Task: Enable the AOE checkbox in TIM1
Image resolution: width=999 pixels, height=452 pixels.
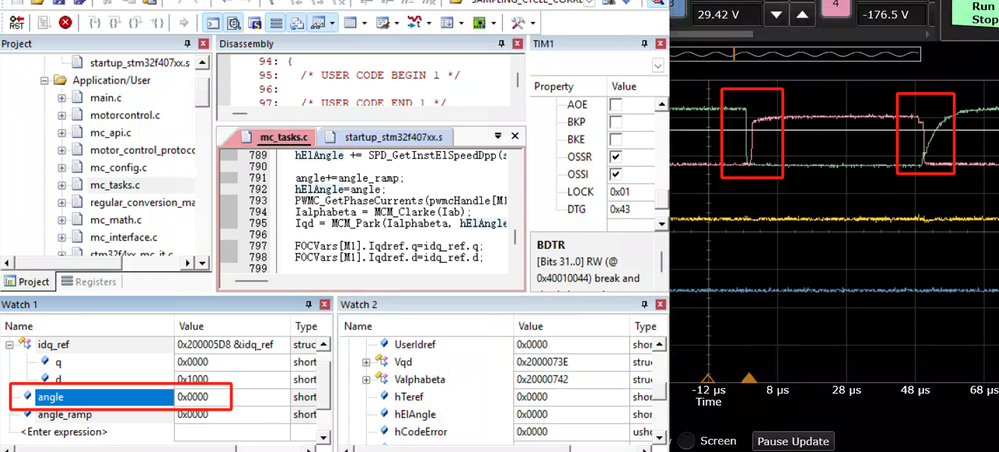Action: 616,105
